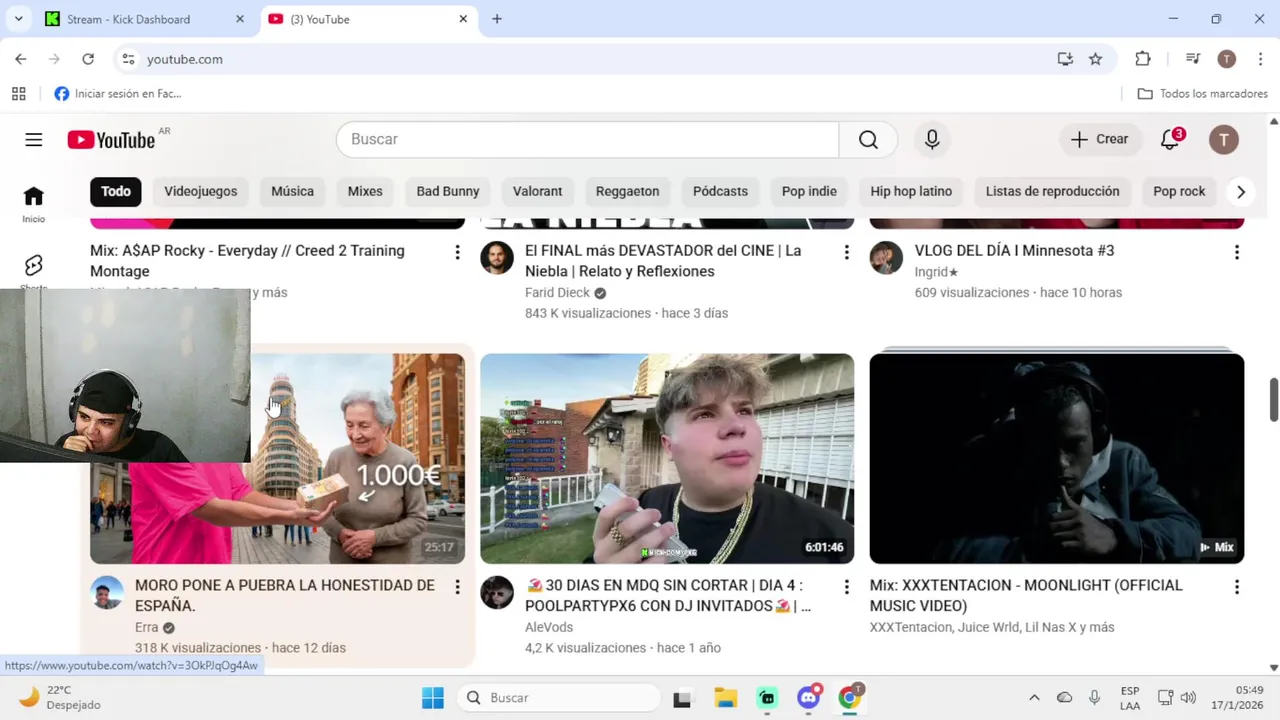Select the Pódcasts filter chip
The width and height of the screenshot is (1280, 720).
coord(720,191)
